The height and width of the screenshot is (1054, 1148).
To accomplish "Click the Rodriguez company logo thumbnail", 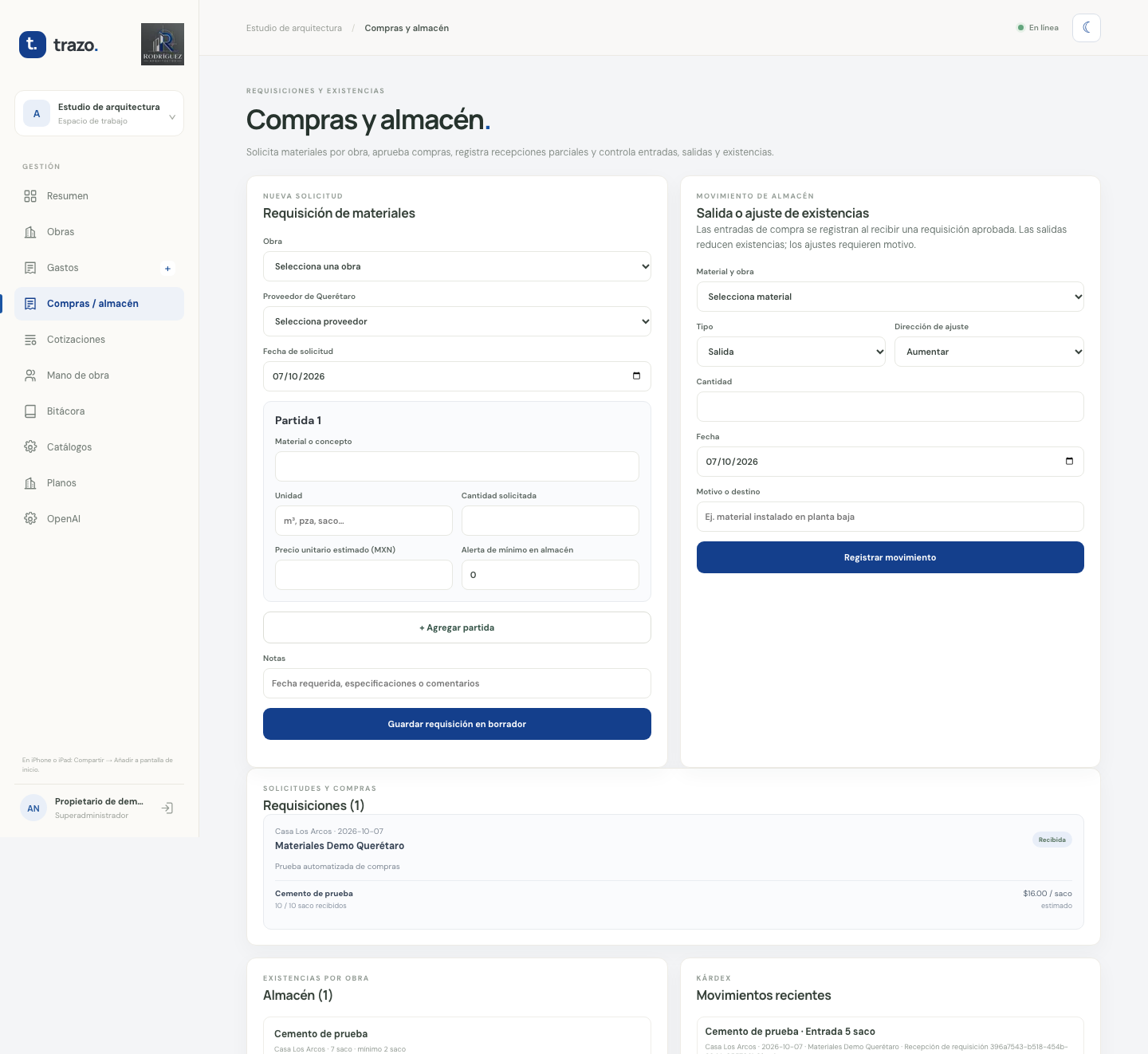I will point(163,45).
